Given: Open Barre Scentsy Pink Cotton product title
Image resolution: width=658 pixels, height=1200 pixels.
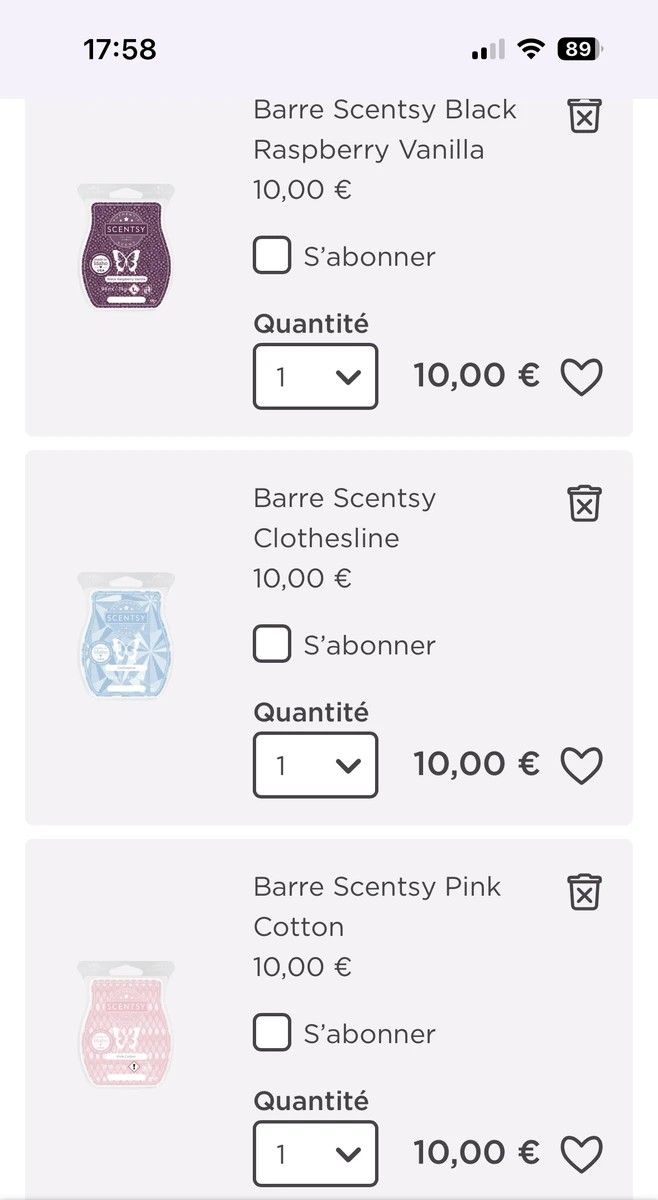Looking at the screenshot, I should [376, 906].
